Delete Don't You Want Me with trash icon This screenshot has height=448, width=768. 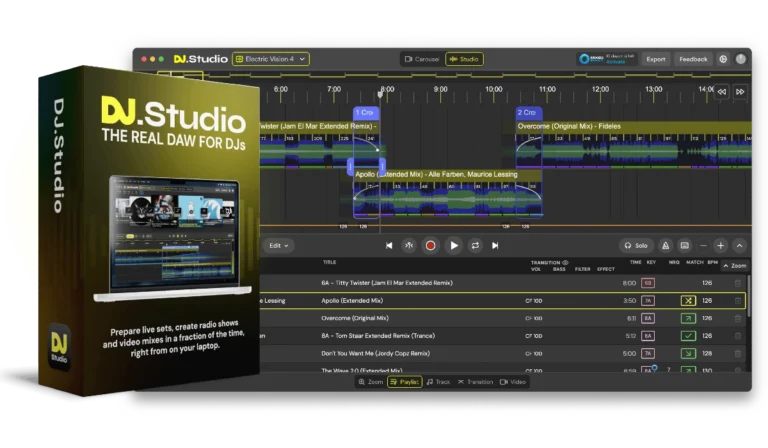738,354
